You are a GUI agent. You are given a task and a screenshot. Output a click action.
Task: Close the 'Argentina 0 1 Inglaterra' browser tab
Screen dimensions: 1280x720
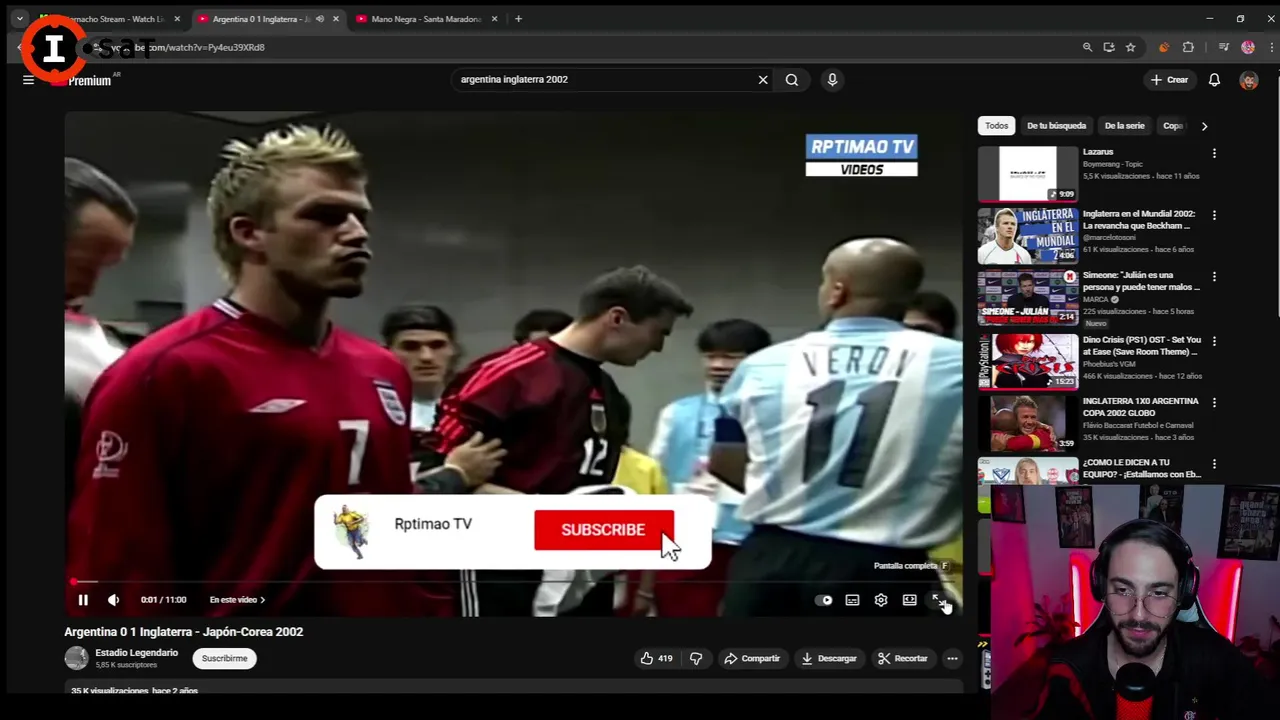click(336, 19)
